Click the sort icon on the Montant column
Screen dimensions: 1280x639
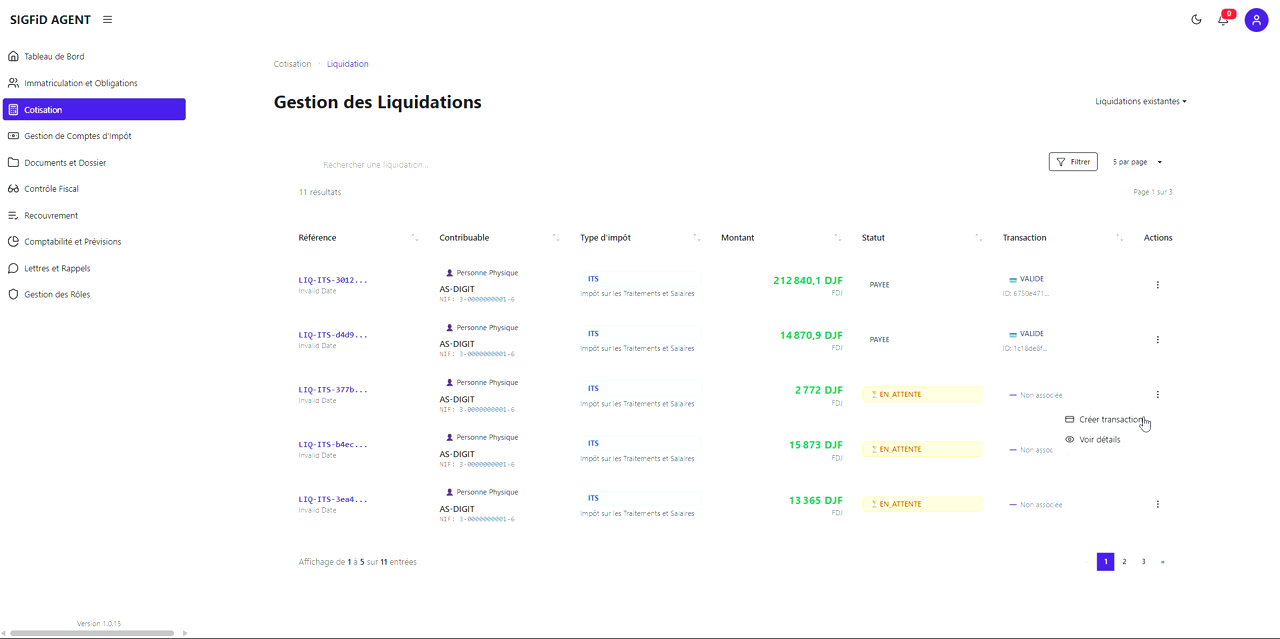tap(838, 238)
